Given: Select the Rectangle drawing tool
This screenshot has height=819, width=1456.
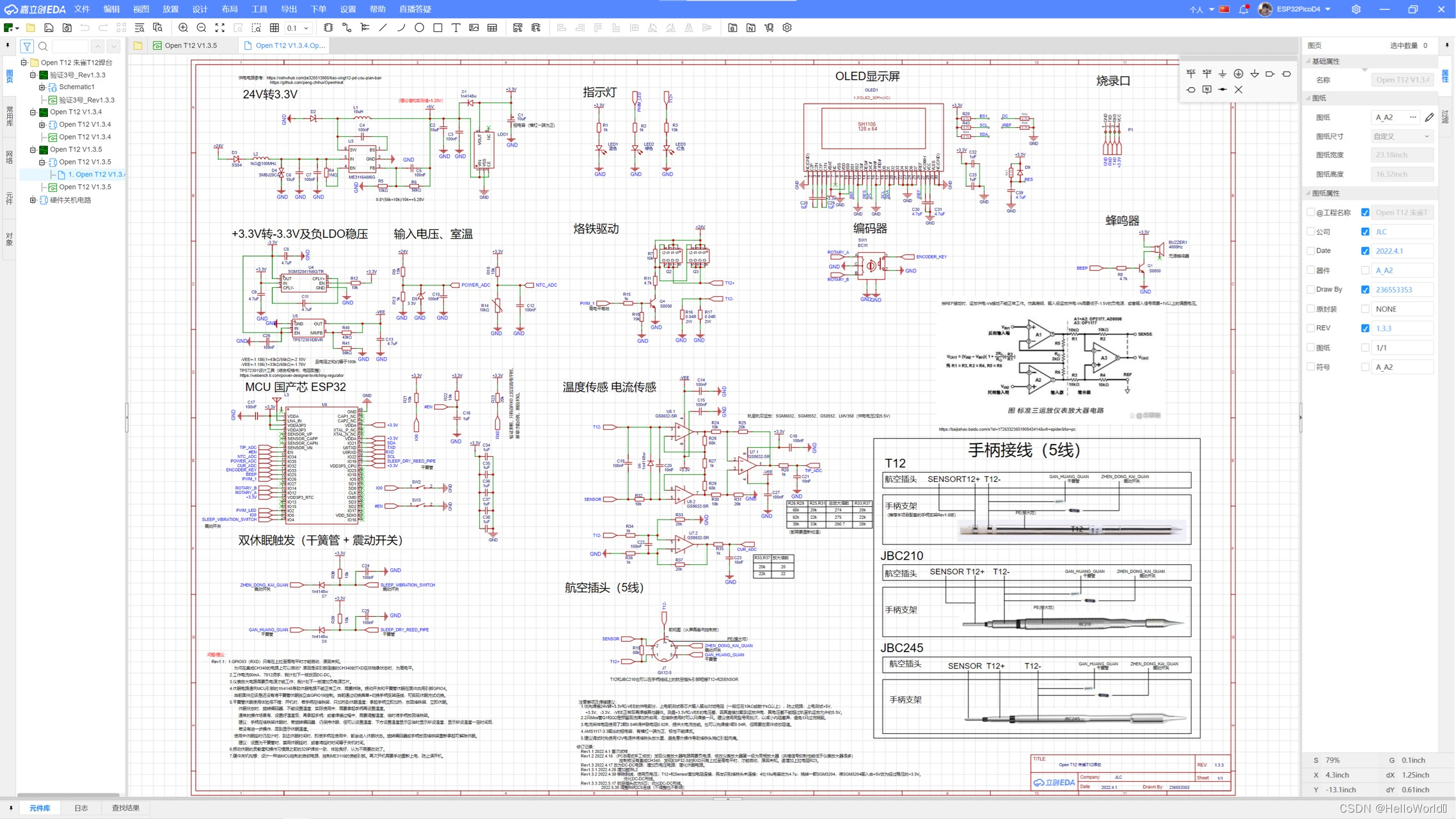Looking at the screenshot, I should pos(438,28).
